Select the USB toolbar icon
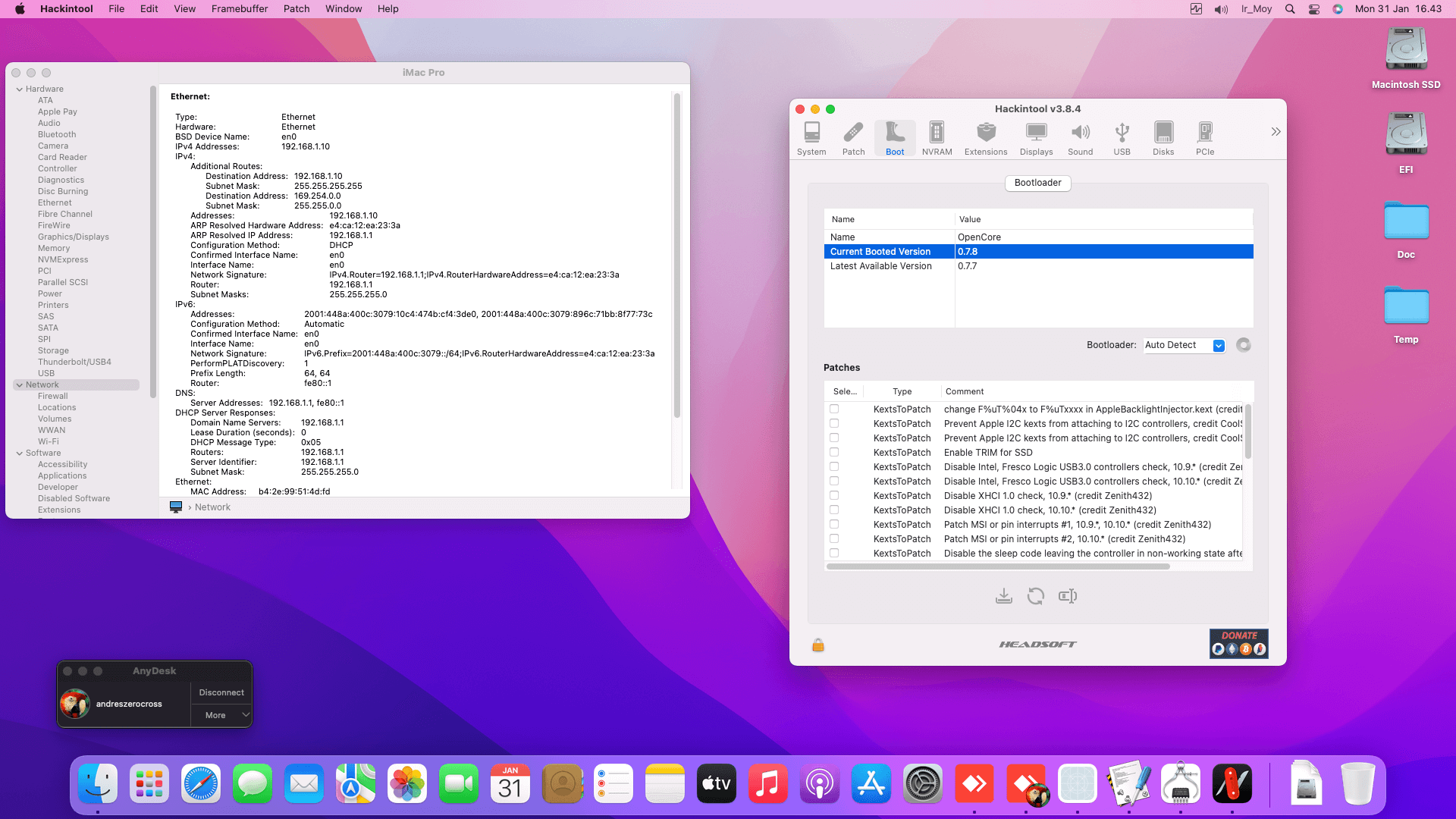This screenshot has width=1456, height=819. click(1122, 138)
